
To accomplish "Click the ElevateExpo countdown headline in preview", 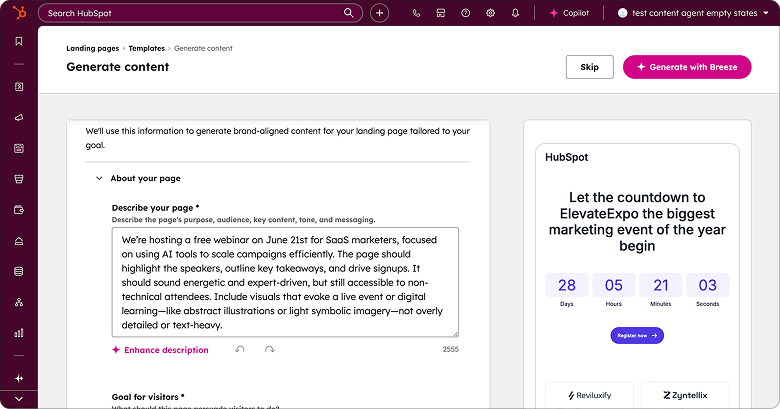I will pos(637,221).
